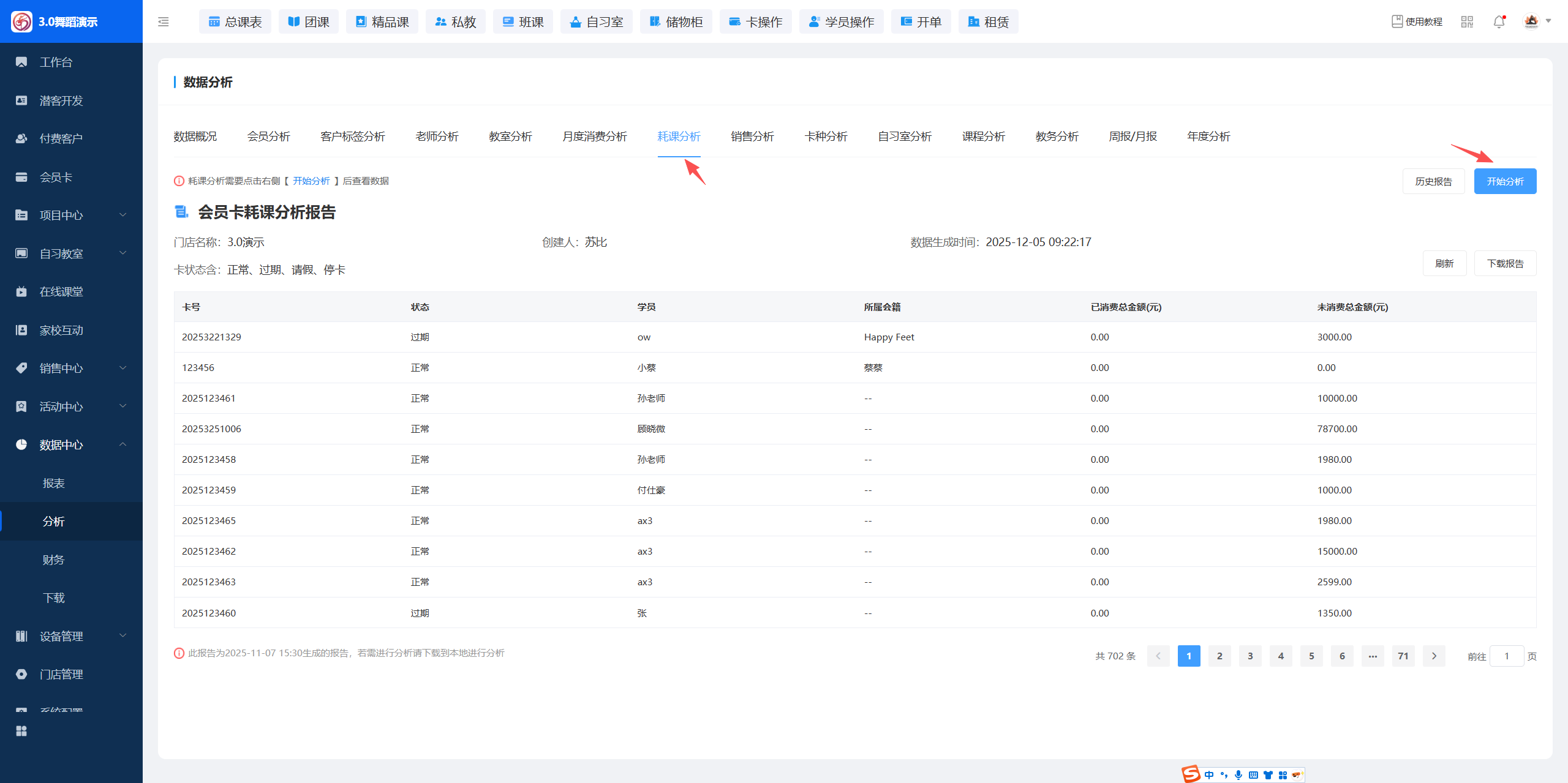Screen dimensions: 1568x783
Task: Click the 下载报告 button
Action: [1504, 263]
